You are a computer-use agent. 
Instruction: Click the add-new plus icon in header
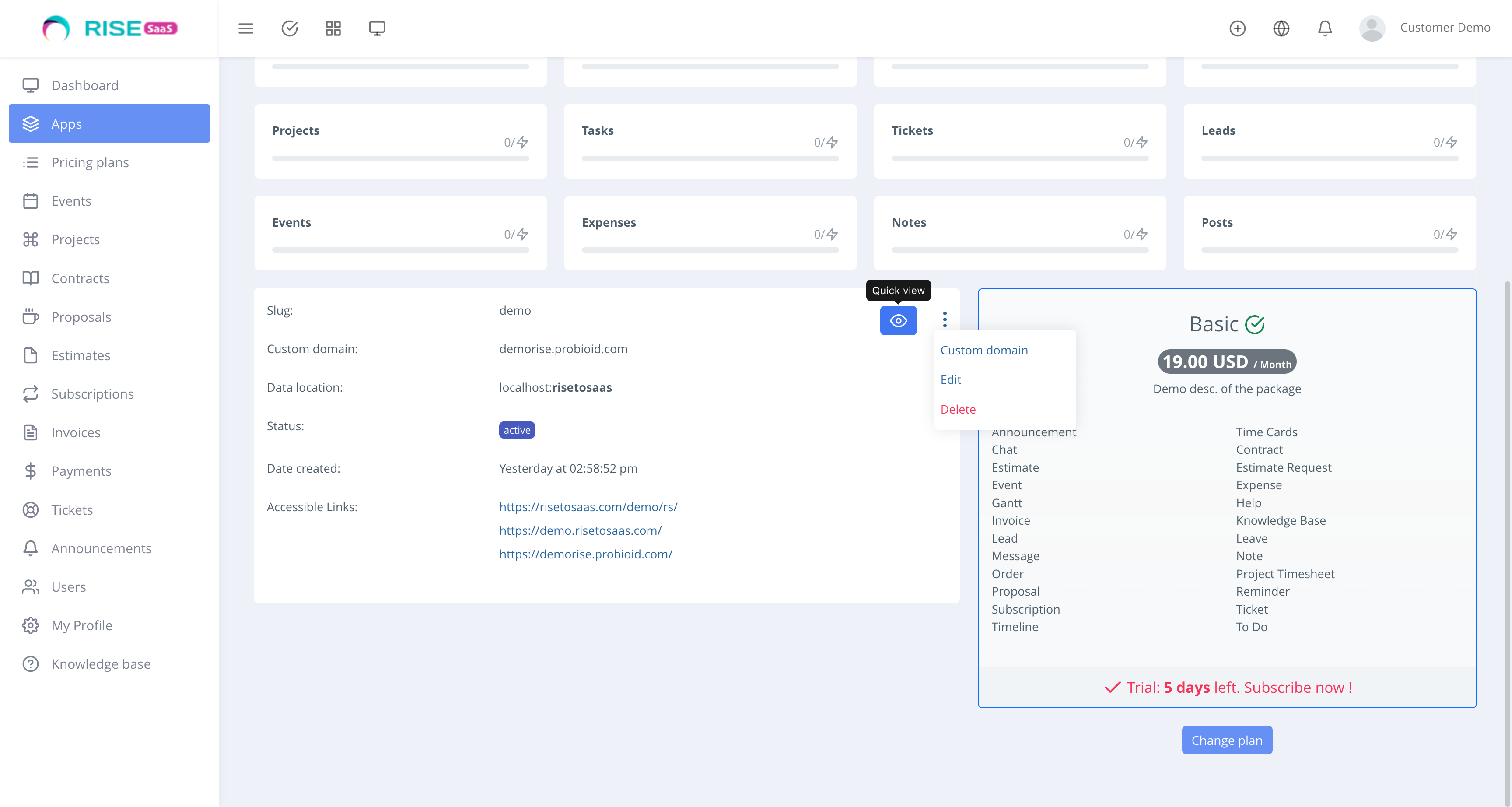pos(1238,28)
